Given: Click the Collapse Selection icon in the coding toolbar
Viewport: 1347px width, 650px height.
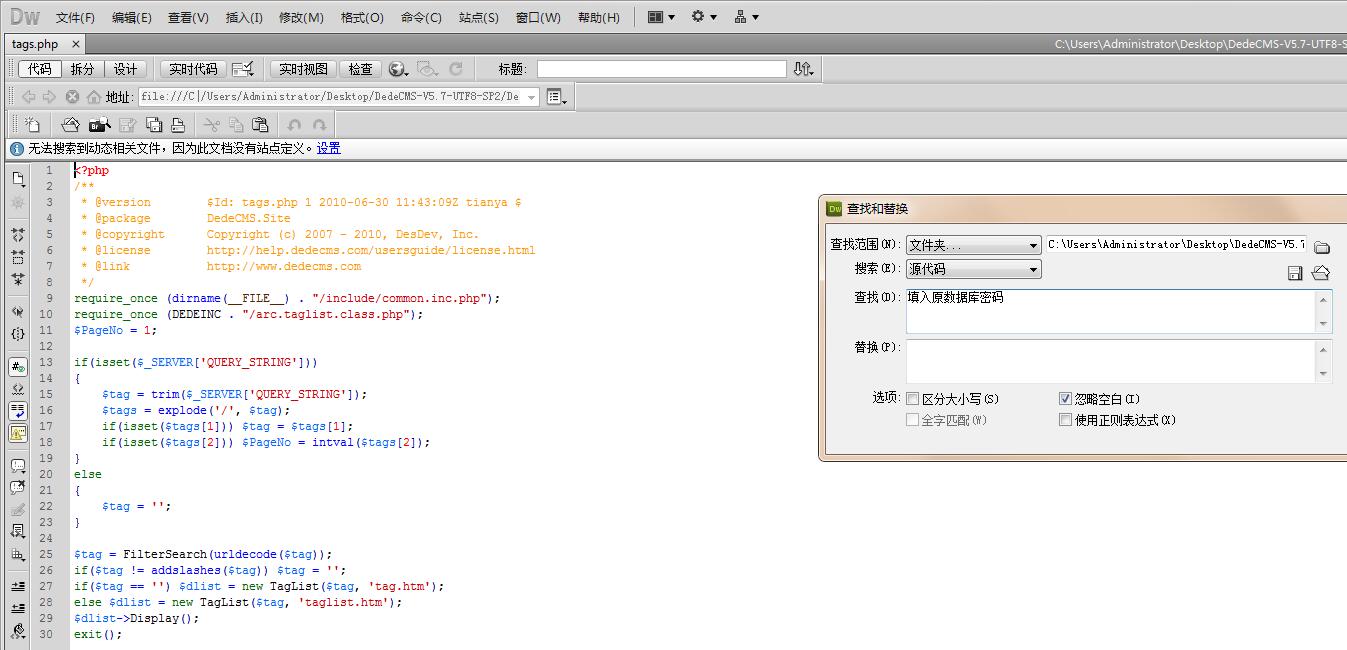Looking at the screenshot, I should tap(18, 257).
